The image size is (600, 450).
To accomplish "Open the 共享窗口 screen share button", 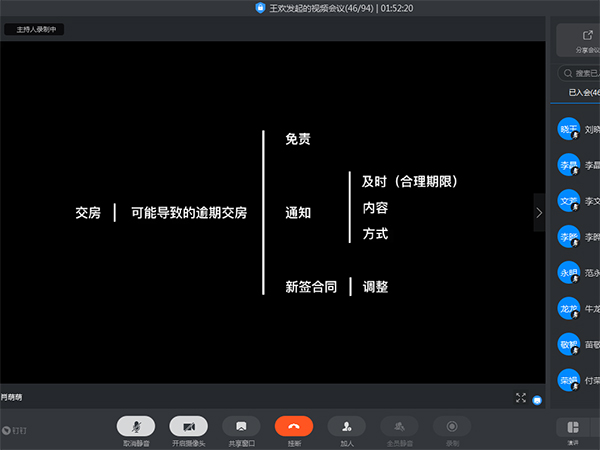I will pyautogui.click(x=241, y=427).
